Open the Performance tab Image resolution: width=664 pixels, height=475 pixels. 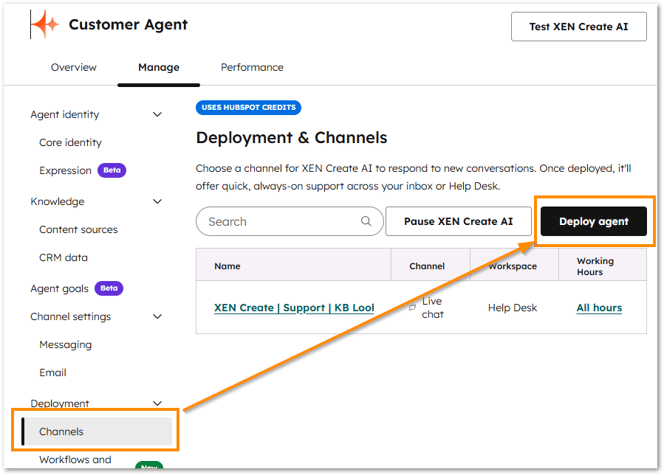pyautogui.click(x=252, y=67)
